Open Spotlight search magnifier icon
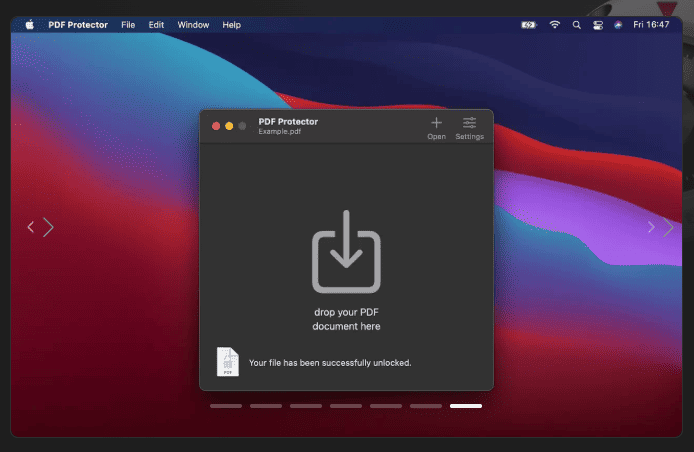The height and width of the screenshot is (452, 694). (x=576, y=25)
